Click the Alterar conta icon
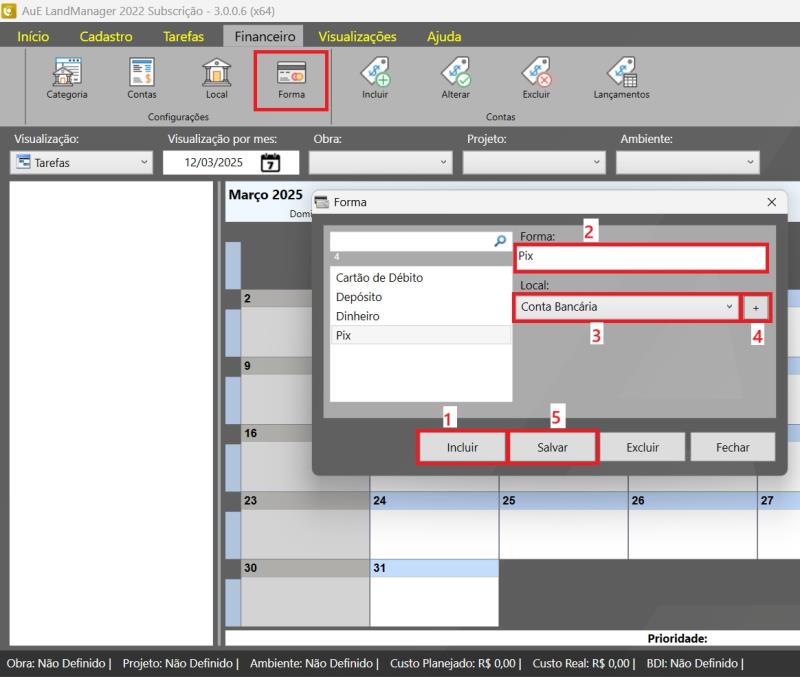 (x=455, y=78)
